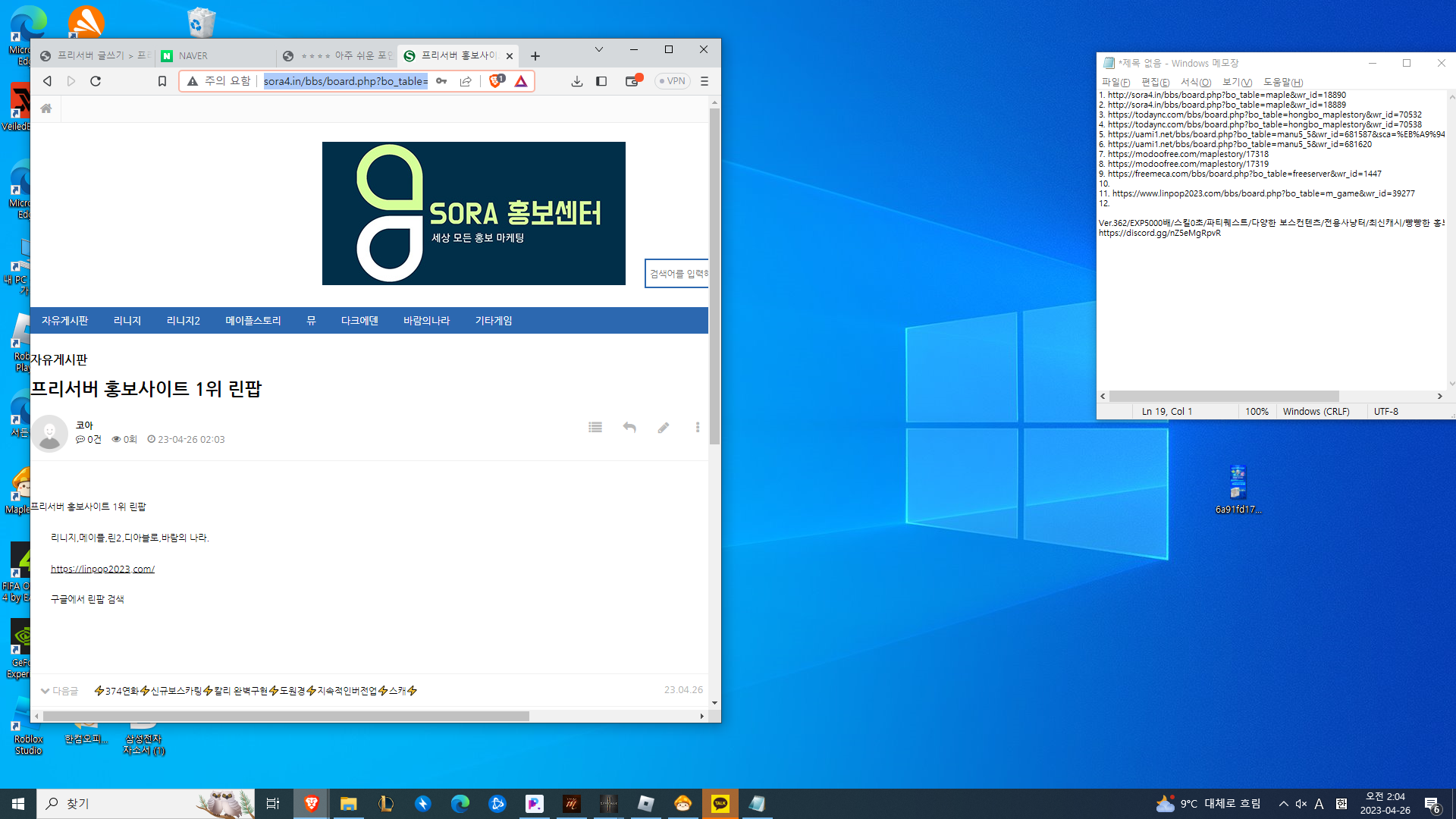The height and width of the screenshot is (819, 1456).
Task: Open the 리니지2 navigation item
Action: [x=184, y=321]
